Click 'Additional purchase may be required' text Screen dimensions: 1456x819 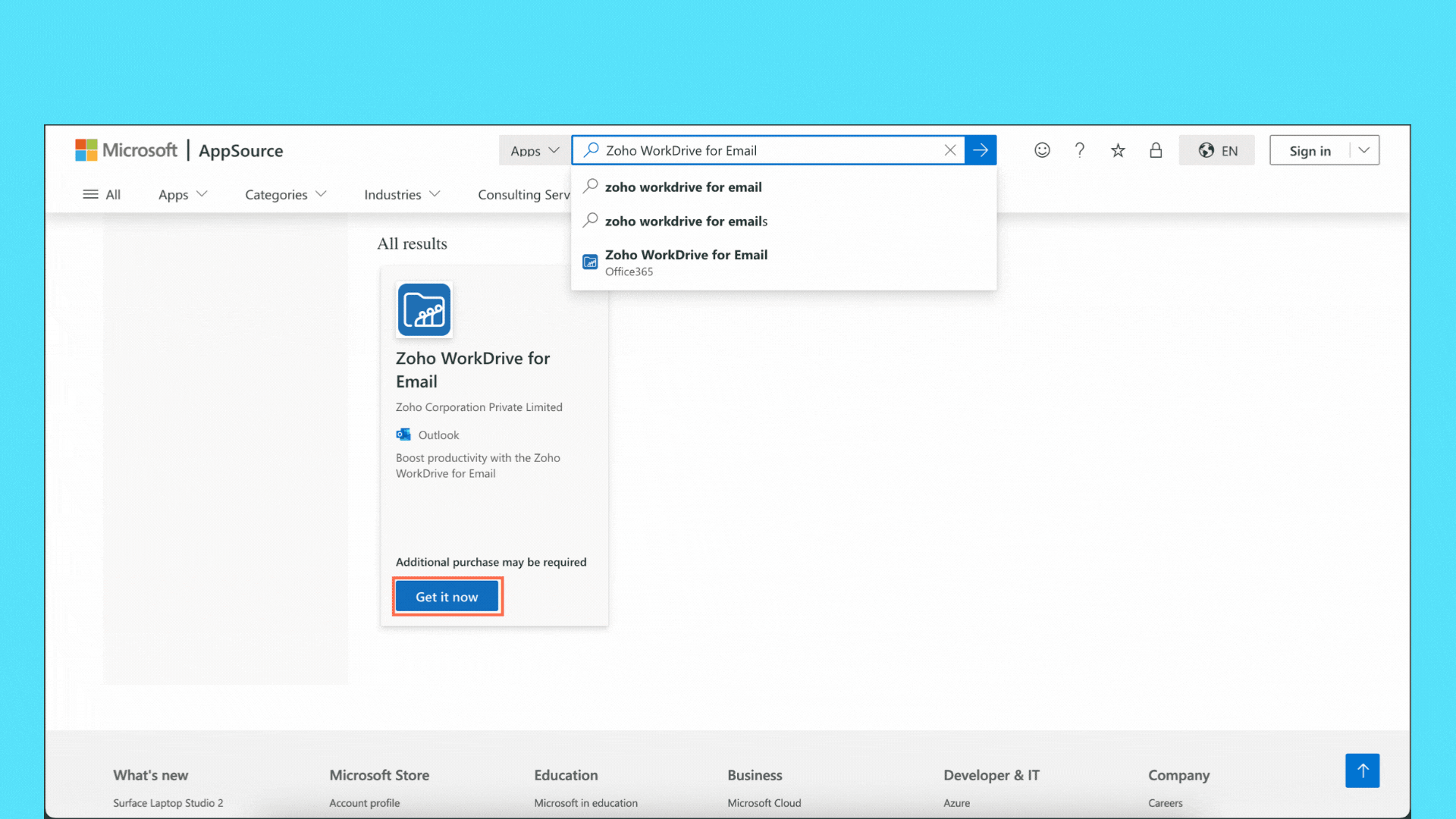point(491,562)
